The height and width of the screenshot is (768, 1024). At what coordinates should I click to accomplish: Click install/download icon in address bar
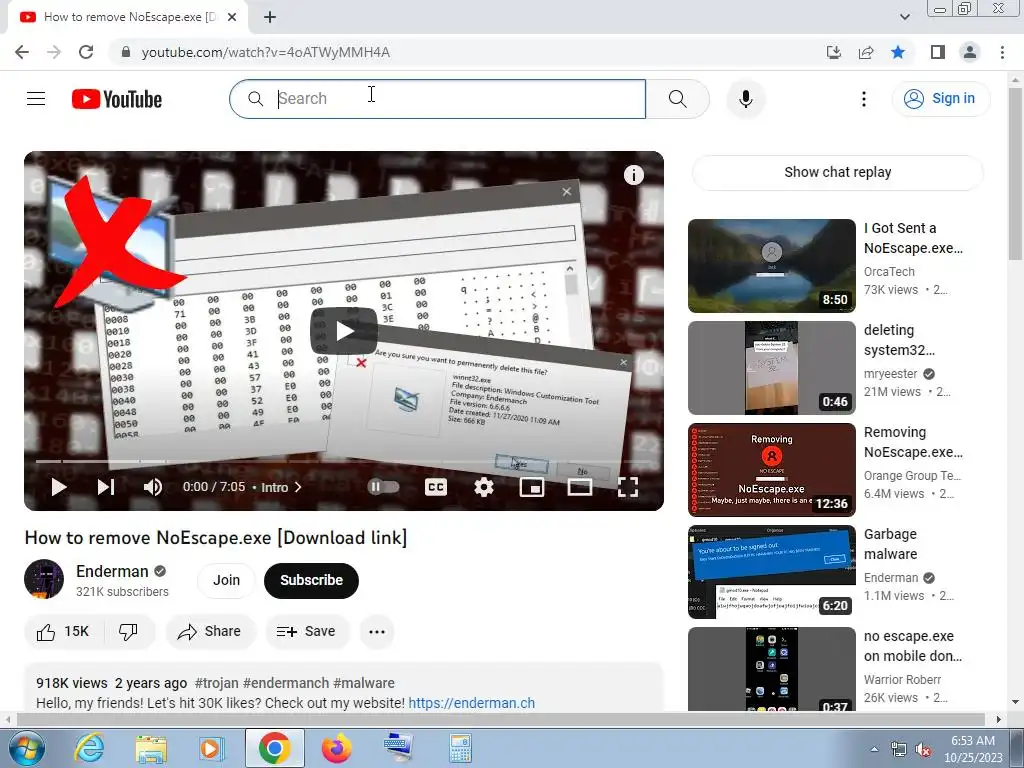tap(834, 52)
